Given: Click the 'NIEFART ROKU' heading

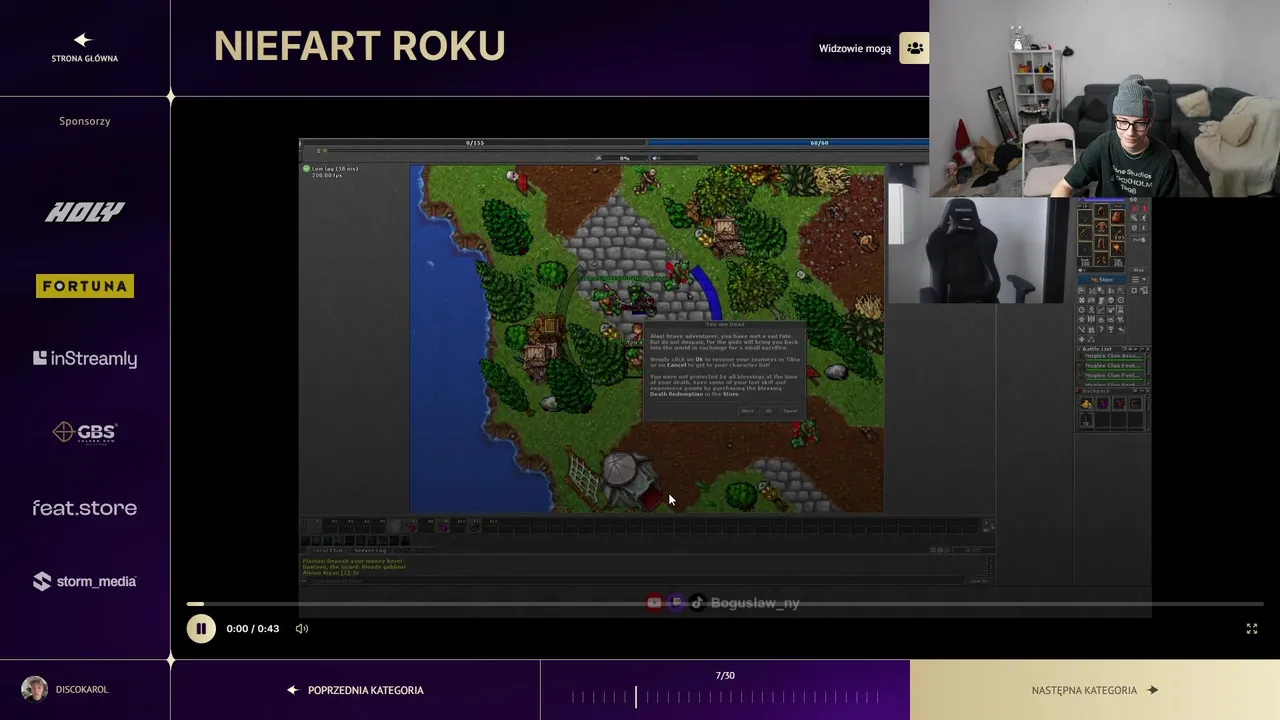Looking at the screenshot, I should tap(359, 46).
